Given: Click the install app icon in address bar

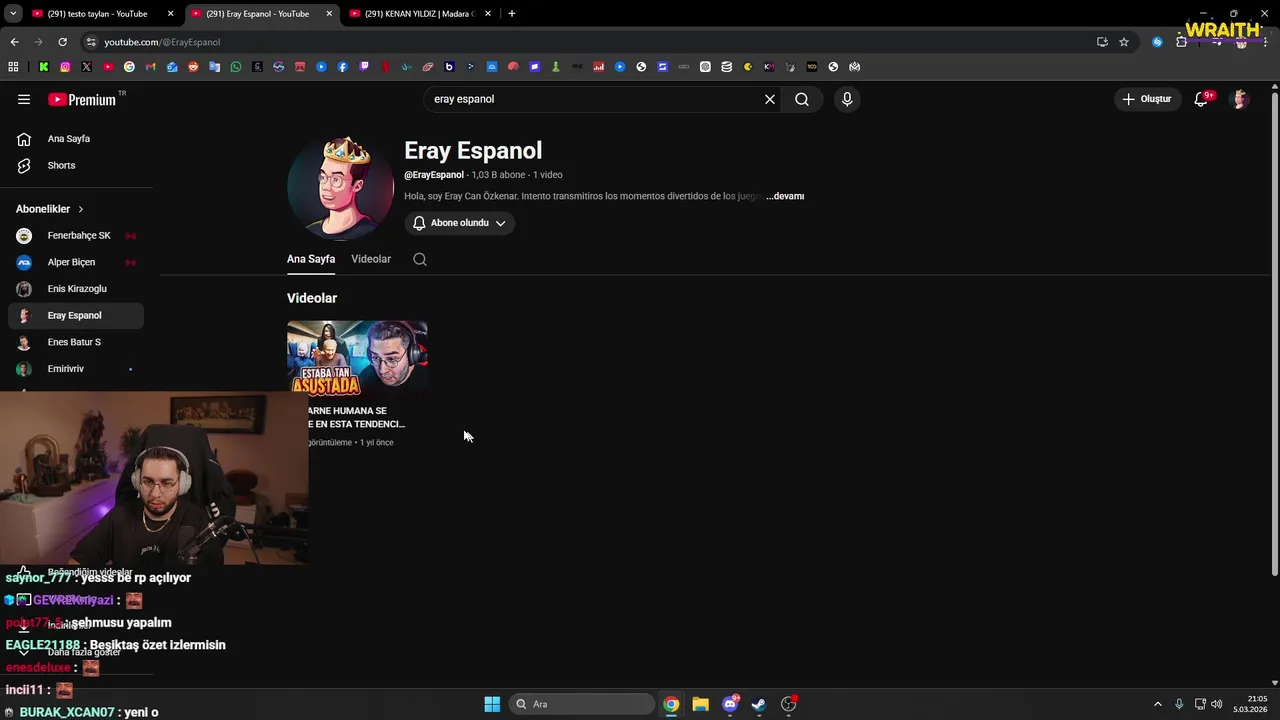Looking at the screenshot, I should (x=1102, y=42).
